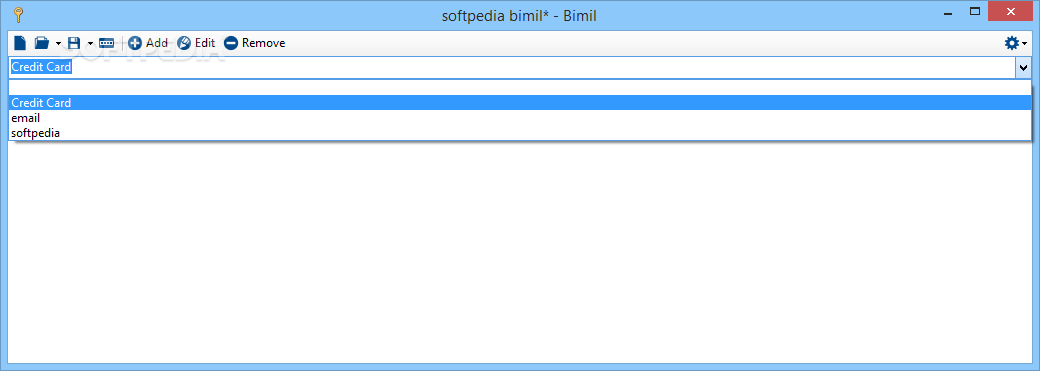Select the softpedia entry in the list
Image resolution: width=1040 pixels, height=371 pixels.
[x=519, y=133]
